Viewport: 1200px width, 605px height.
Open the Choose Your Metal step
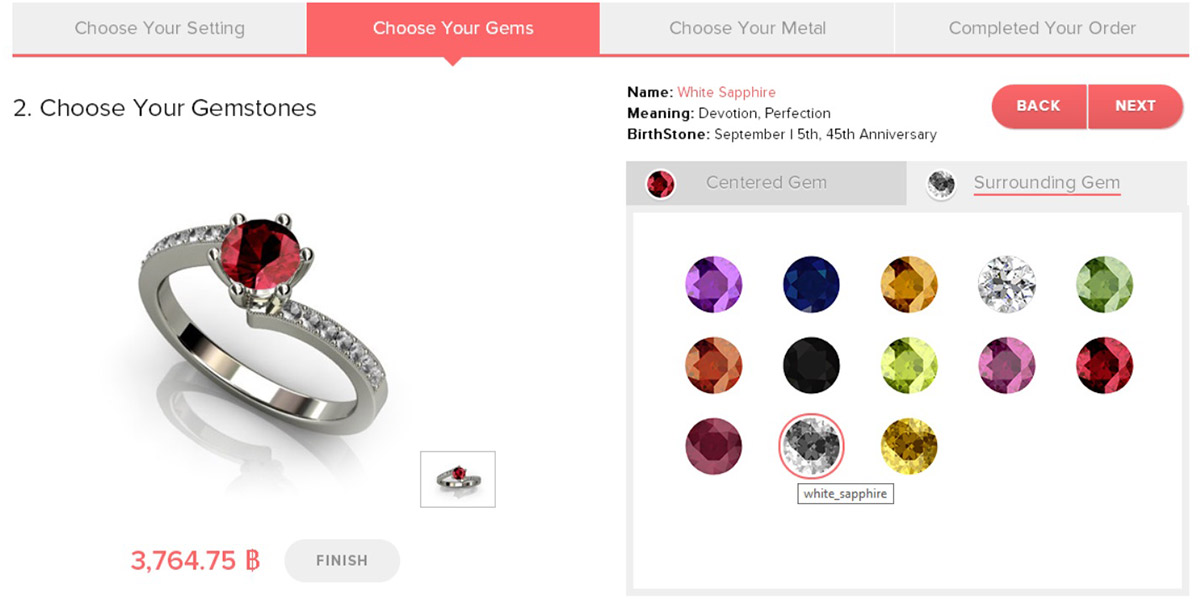pyautogui.click(x=747, y=28)
